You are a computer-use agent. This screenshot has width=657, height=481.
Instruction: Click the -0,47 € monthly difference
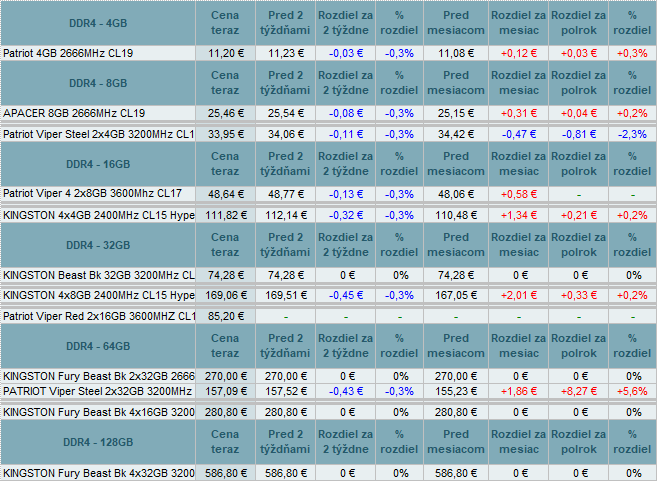(x=519, y=134)
